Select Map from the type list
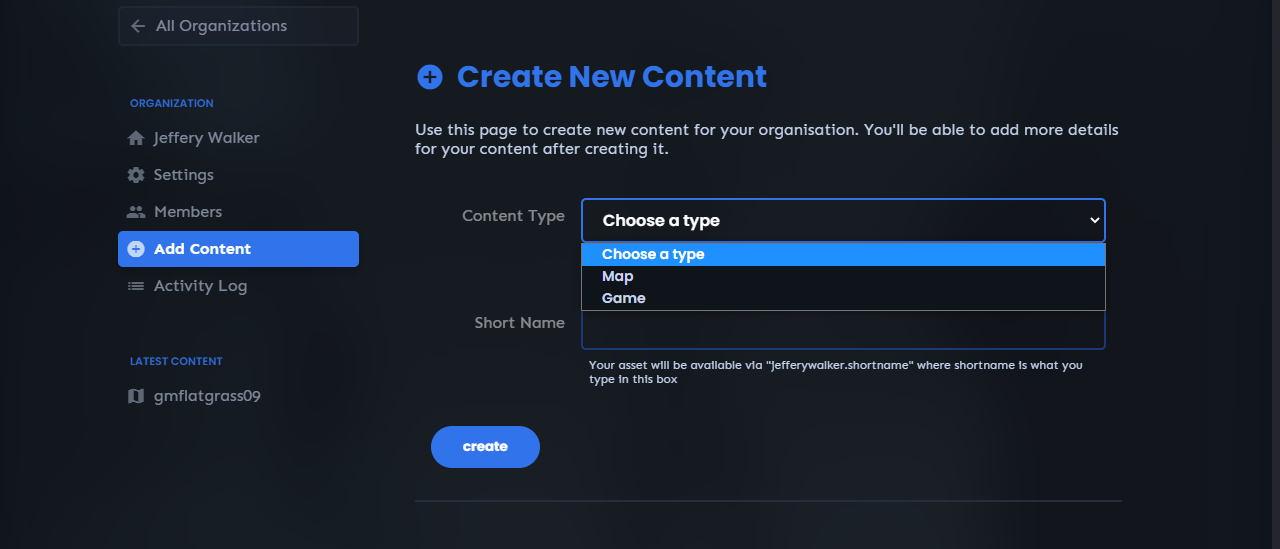Viewport: 1280px width, 549px height. tap(618, 276)
